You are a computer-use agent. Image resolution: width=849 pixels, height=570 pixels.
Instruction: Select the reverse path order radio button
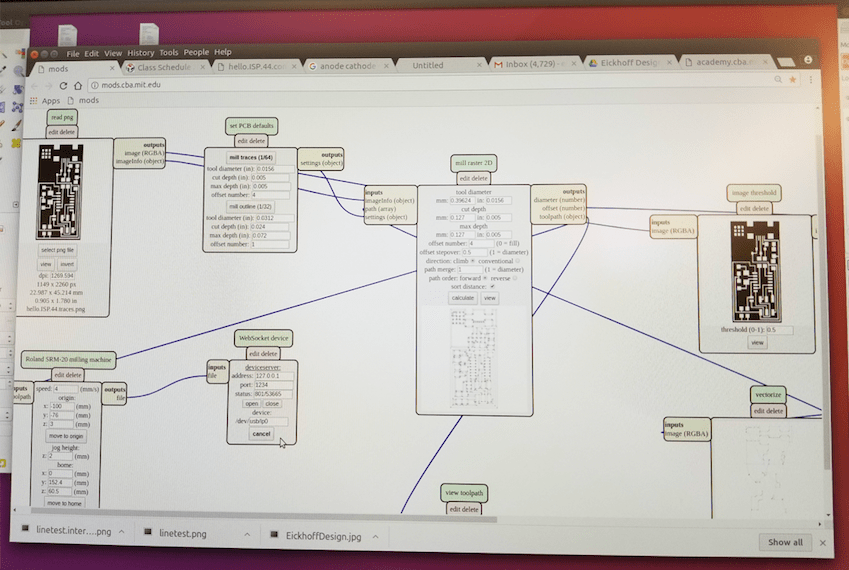point(515,278)
